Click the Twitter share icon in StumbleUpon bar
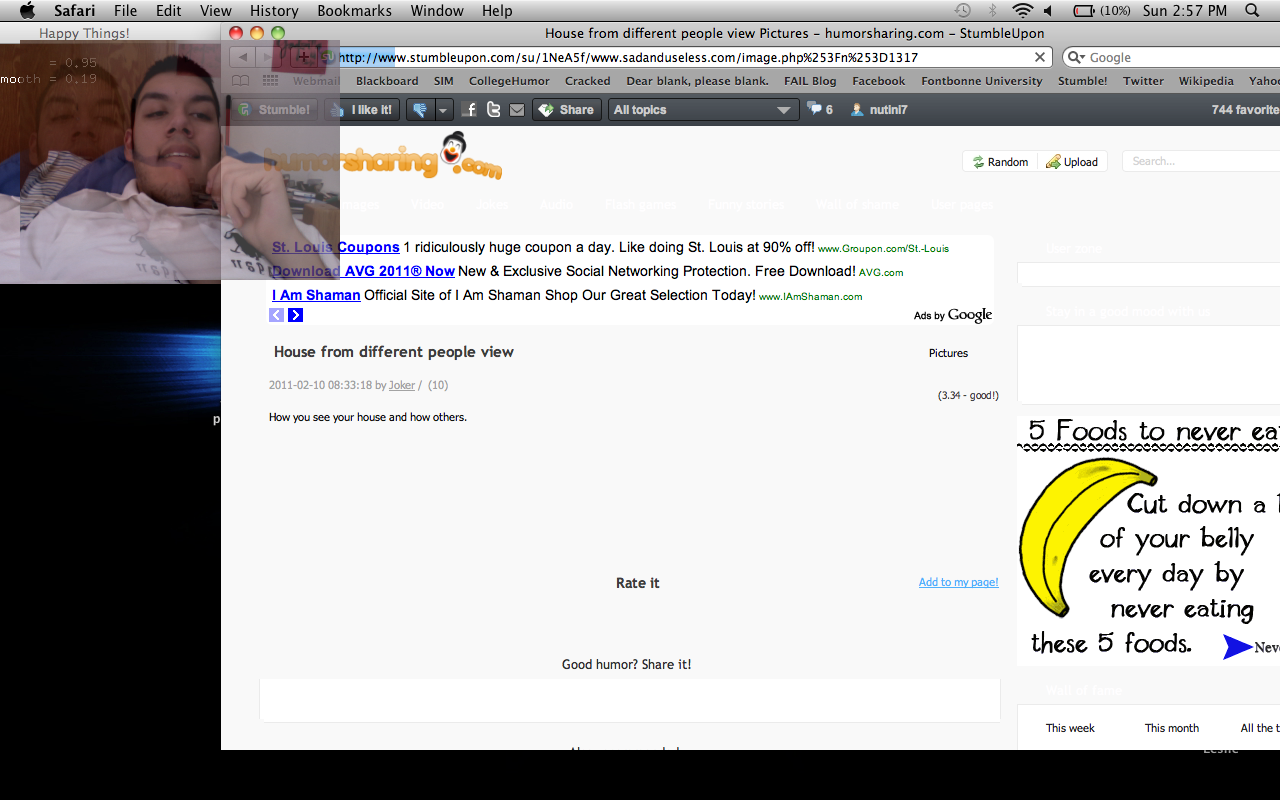The height and width of the screenshot is (800, 1280). 493,110
